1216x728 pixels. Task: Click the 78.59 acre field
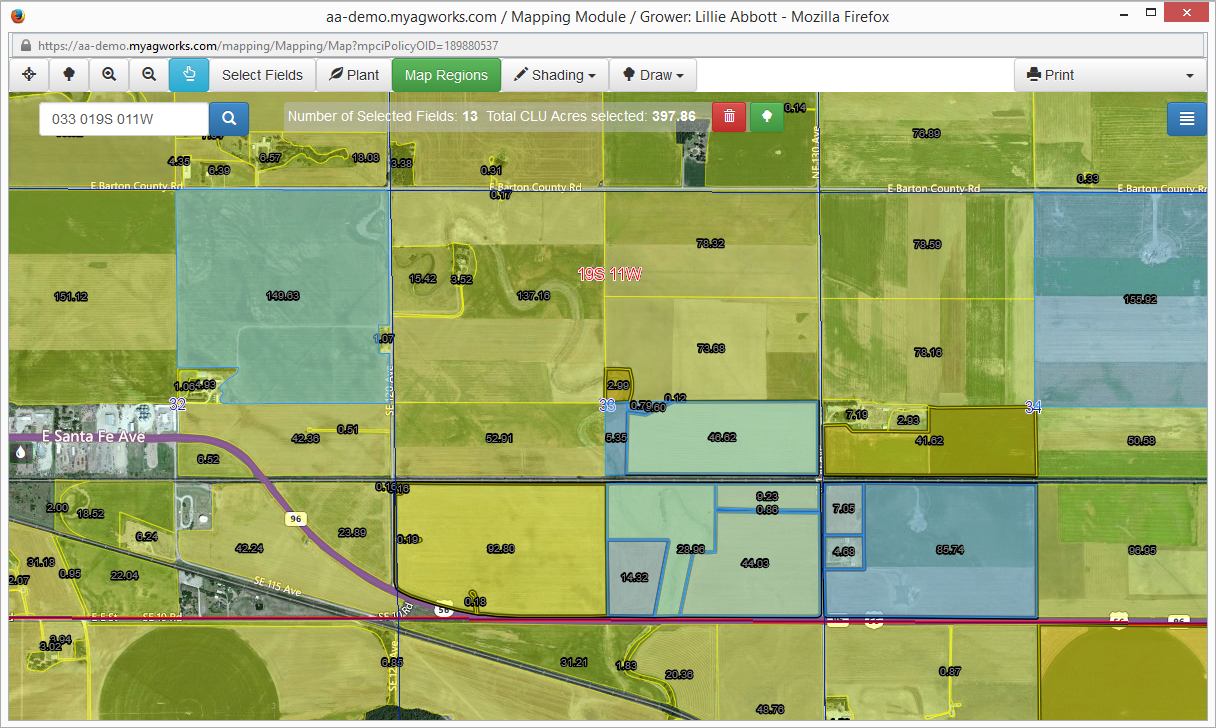click(x=927, y=244)
